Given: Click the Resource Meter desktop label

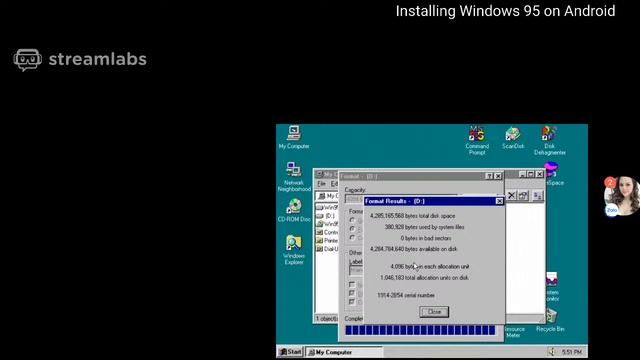Looking at the screenshot, I should pyautogui.click(x=514, y=332).
